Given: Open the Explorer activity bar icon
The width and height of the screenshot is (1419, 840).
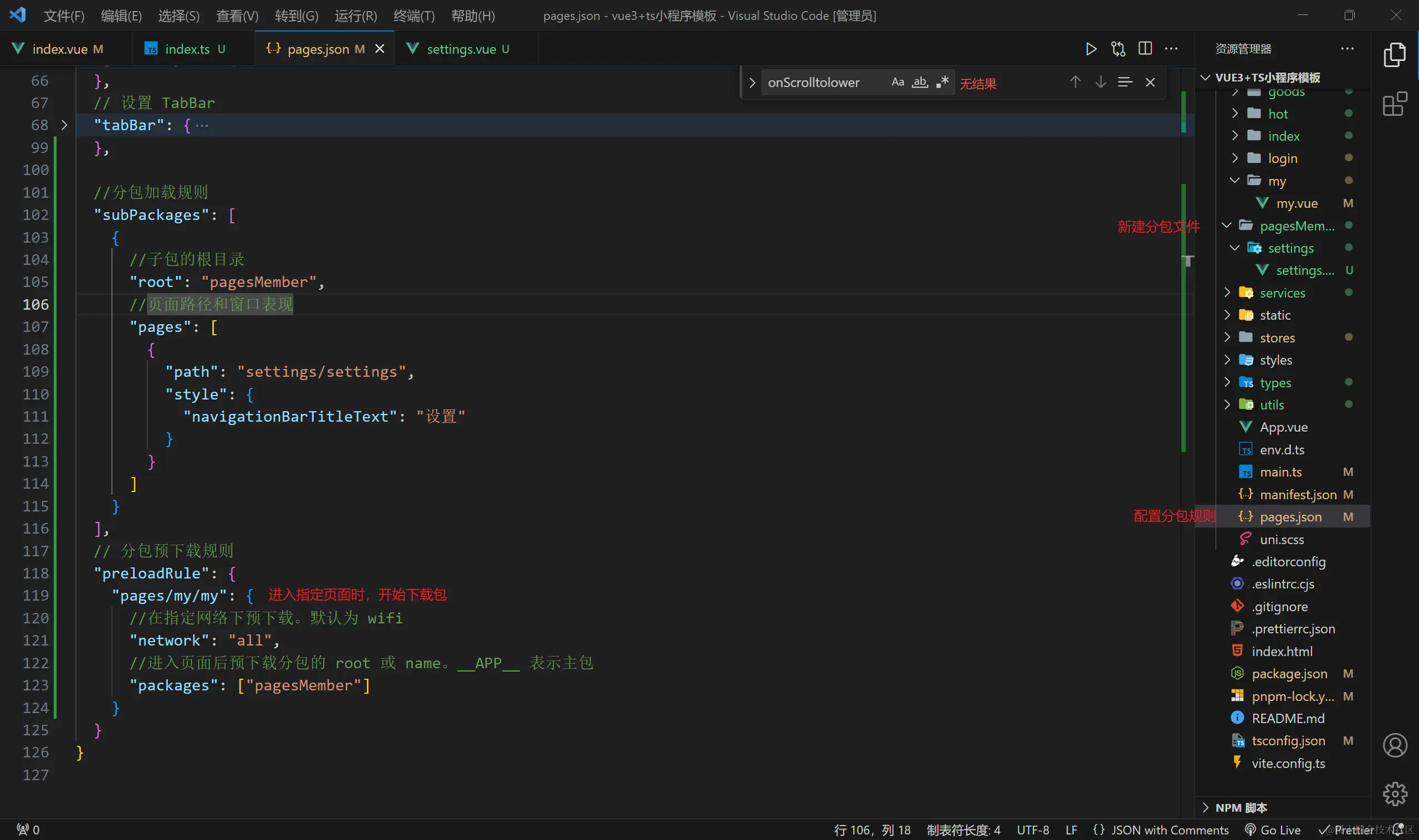Looking at the screenshot, I should pos(1395,54).
